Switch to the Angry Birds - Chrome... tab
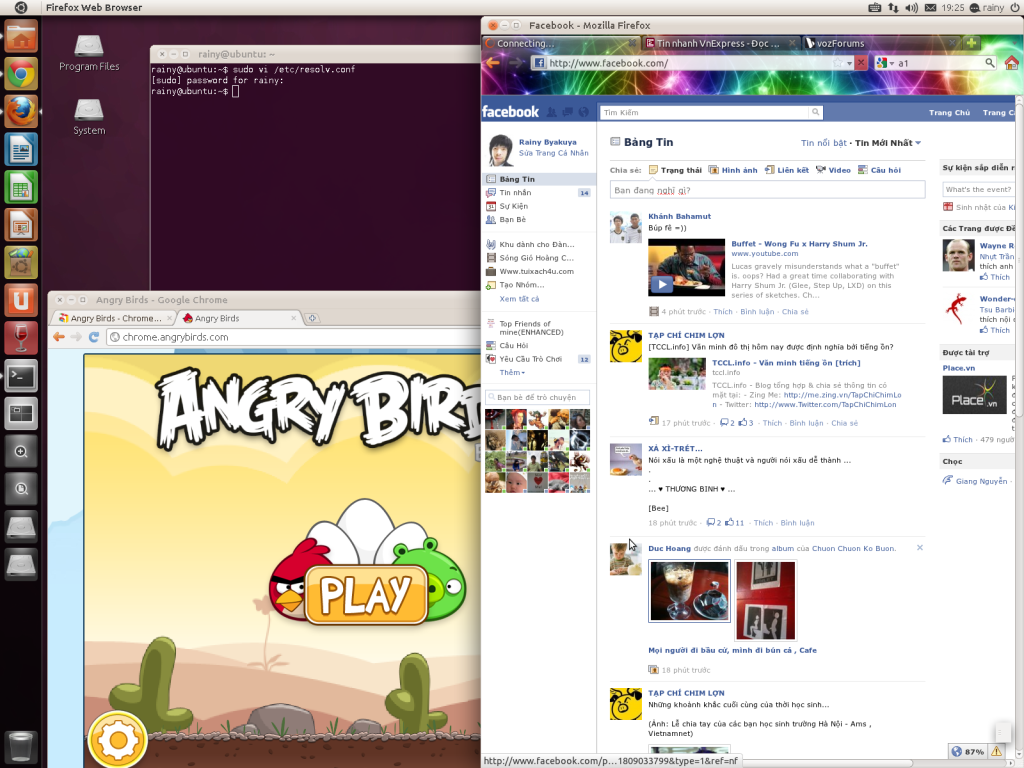 [114, 318]
